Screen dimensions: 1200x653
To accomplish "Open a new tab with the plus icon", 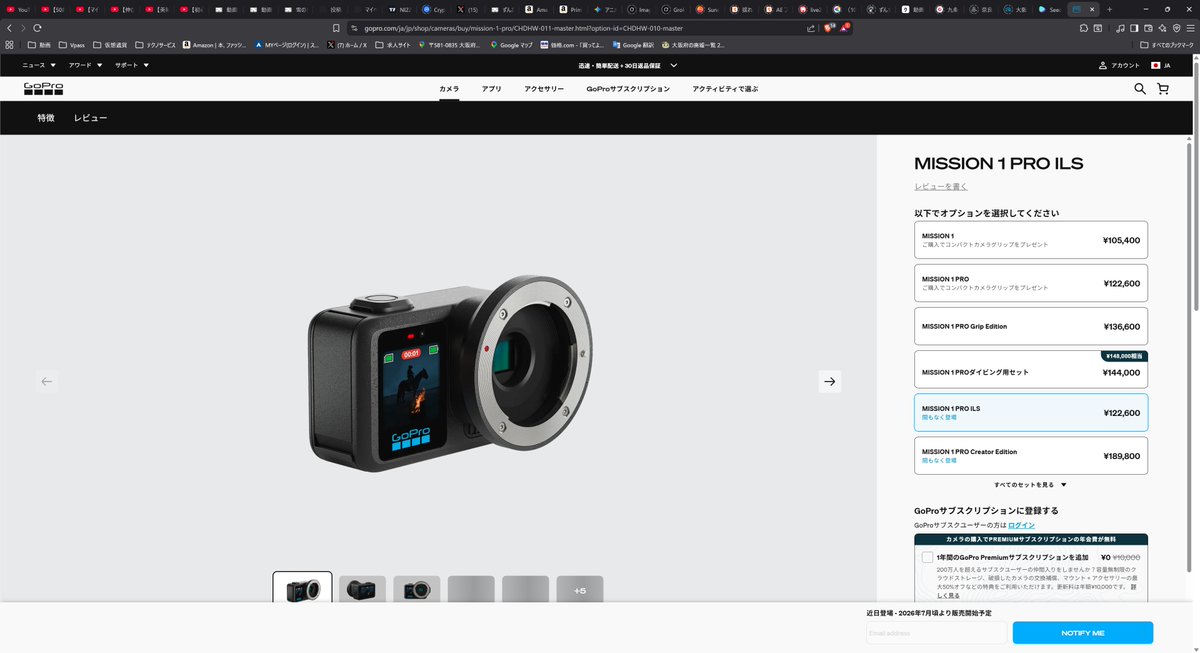I will point(1109,9).
